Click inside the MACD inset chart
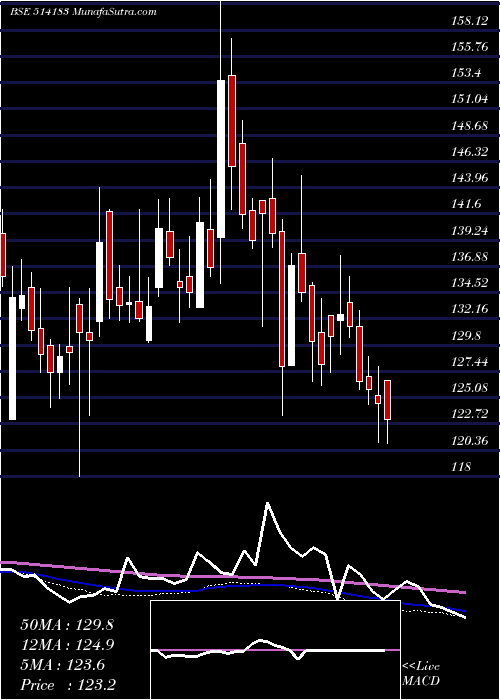500x700 pixels. coord(275,650)
